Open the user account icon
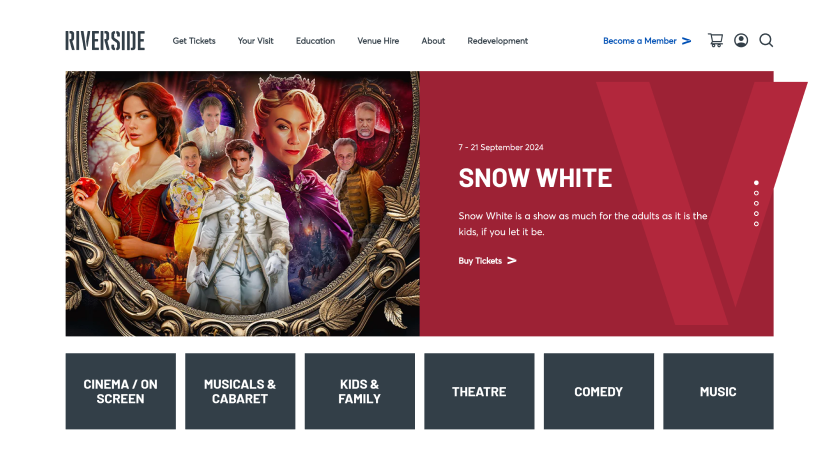This screenshot has width=838, height=474. click(741, 41)
